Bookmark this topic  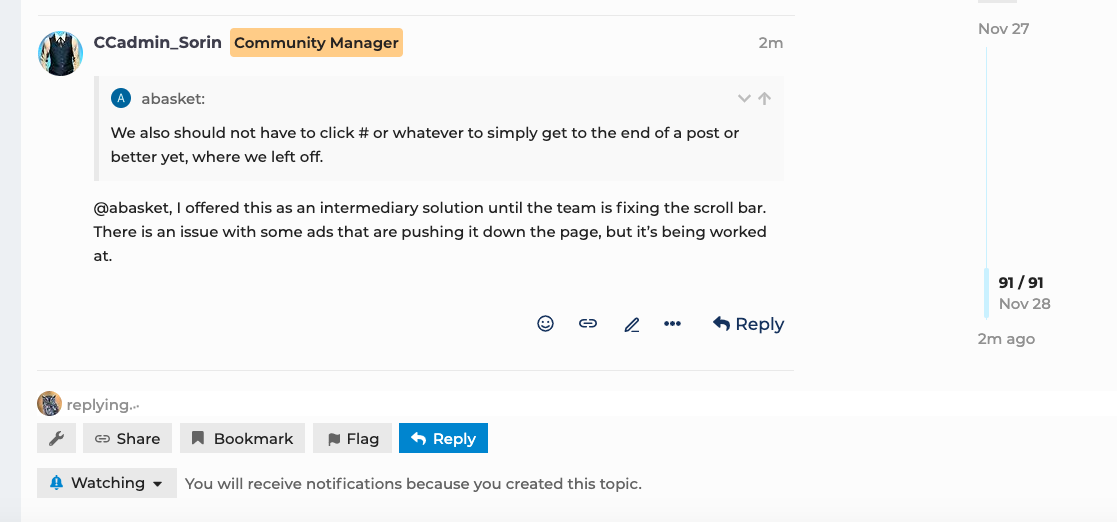(242, 438)
